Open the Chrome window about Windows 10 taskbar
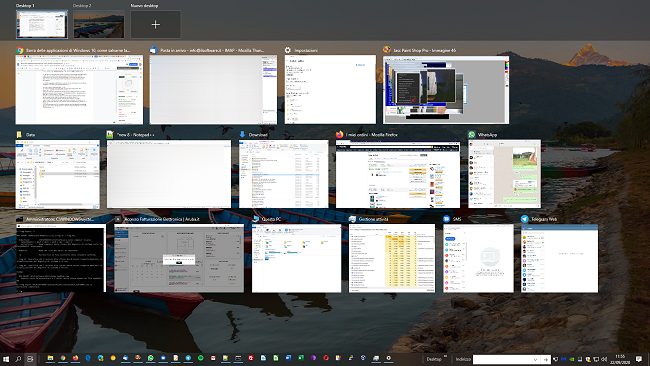This screenshot has width=650, height=366. pyautogui.click(x=79, y=90)
